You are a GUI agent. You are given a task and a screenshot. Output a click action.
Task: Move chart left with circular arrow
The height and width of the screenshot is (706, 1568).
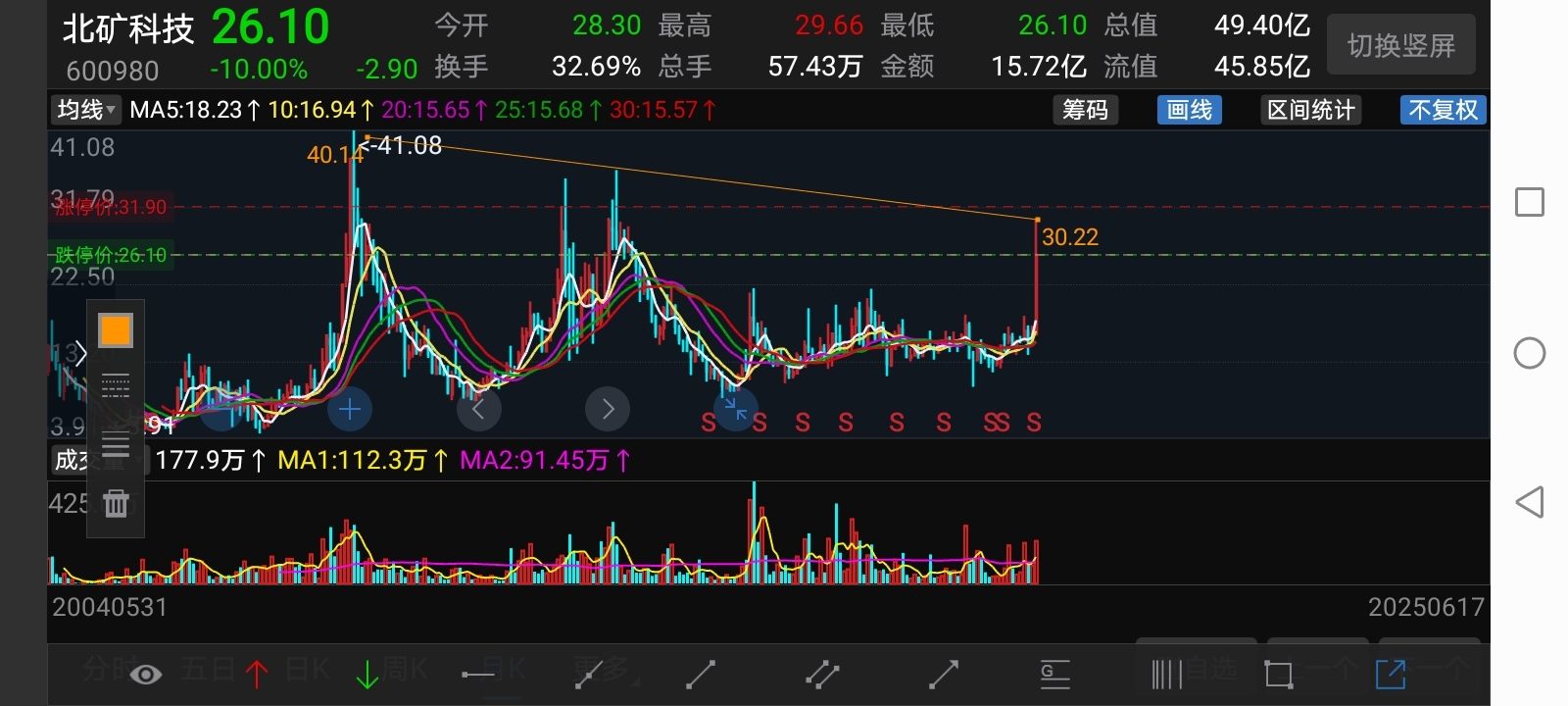(479, 409)
